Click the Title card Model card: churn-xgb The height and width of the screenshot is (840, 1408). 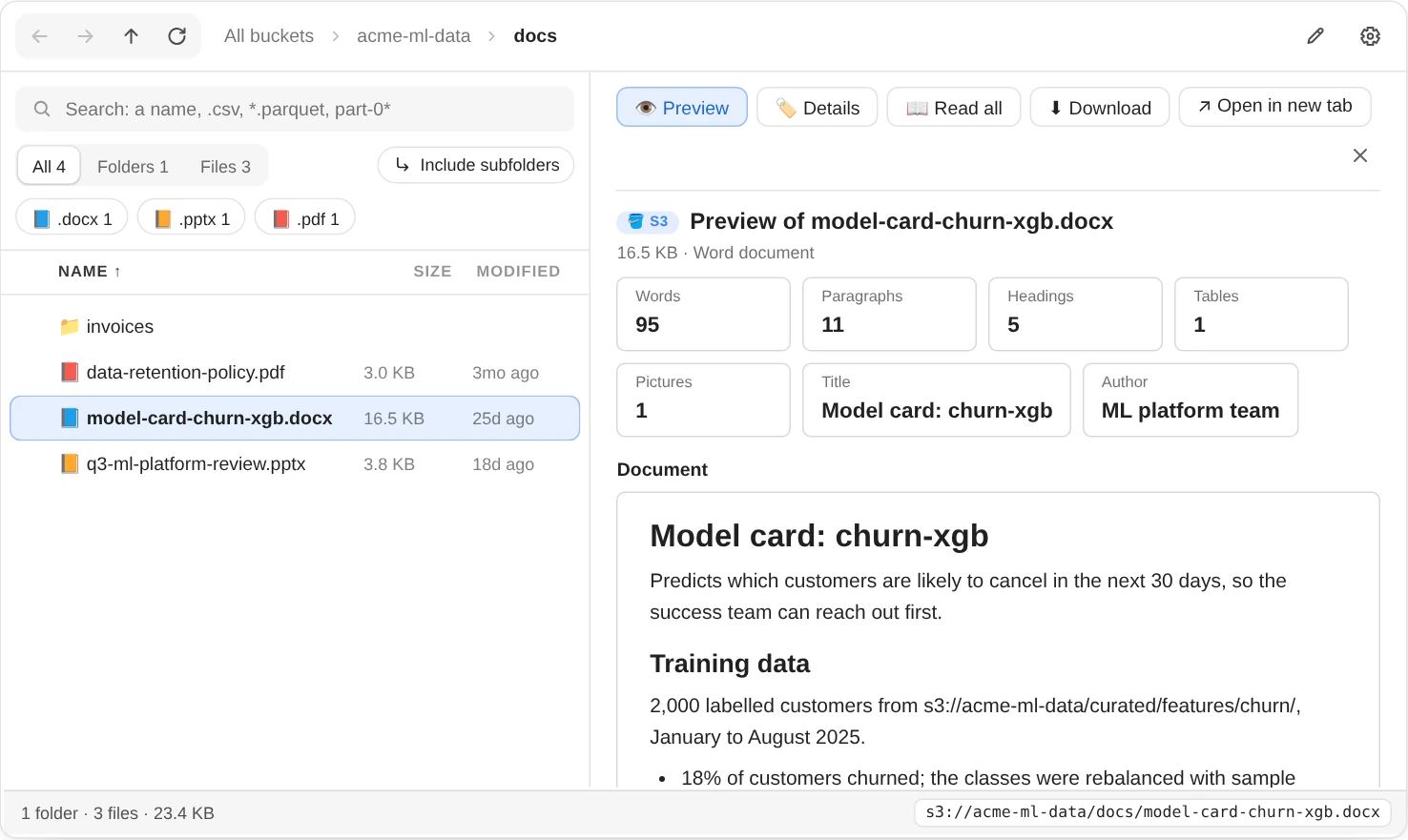coord(937,400)
